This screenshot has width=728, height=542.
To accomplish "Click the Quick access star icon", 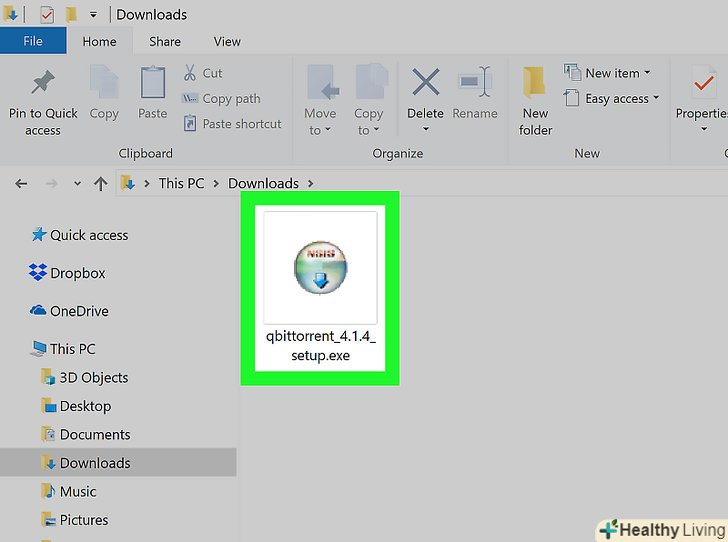I will point(39,235).
